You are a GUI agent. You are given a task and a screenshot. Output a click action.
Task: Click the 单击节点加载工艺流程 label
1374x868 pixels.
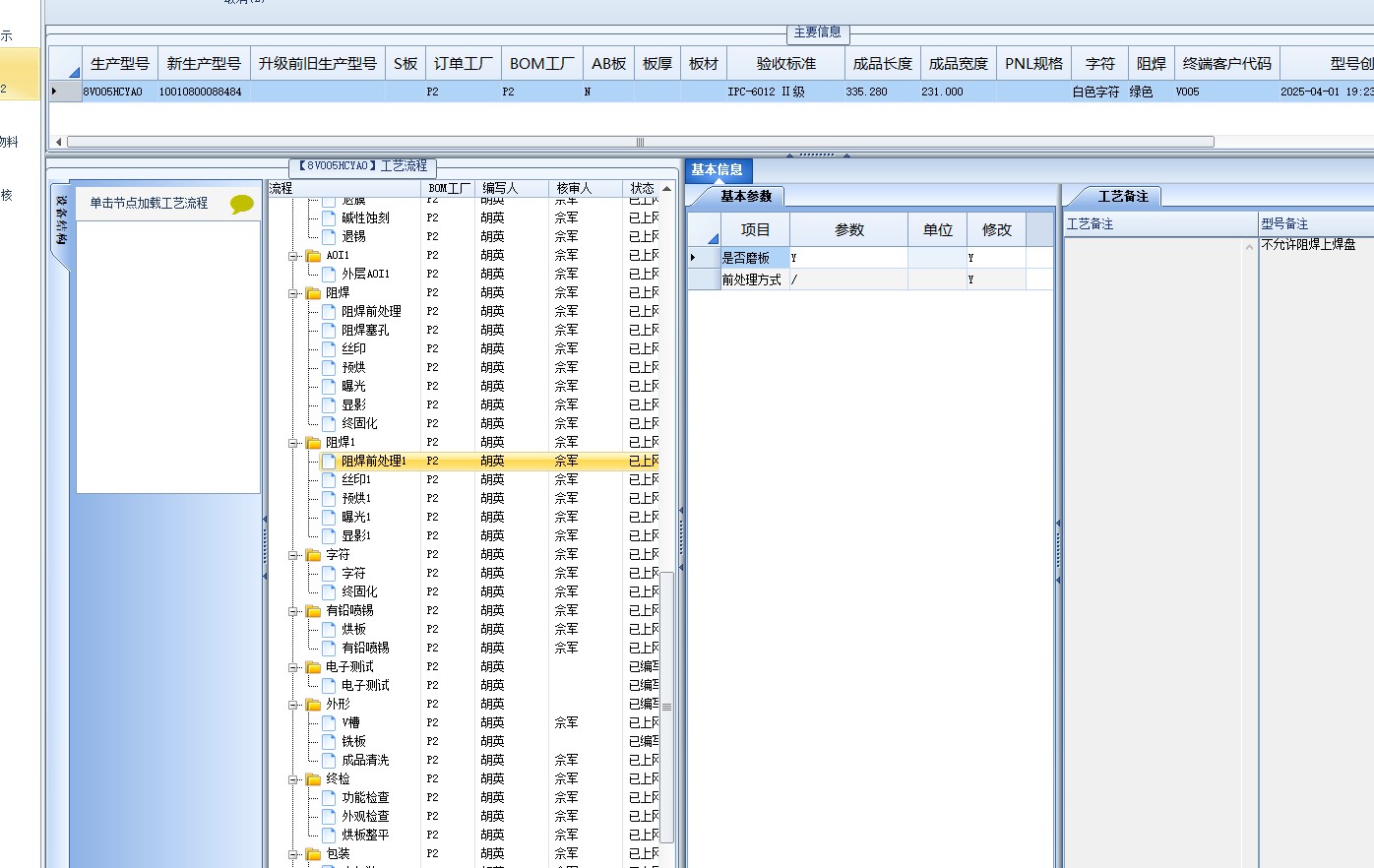click(149, 203)
